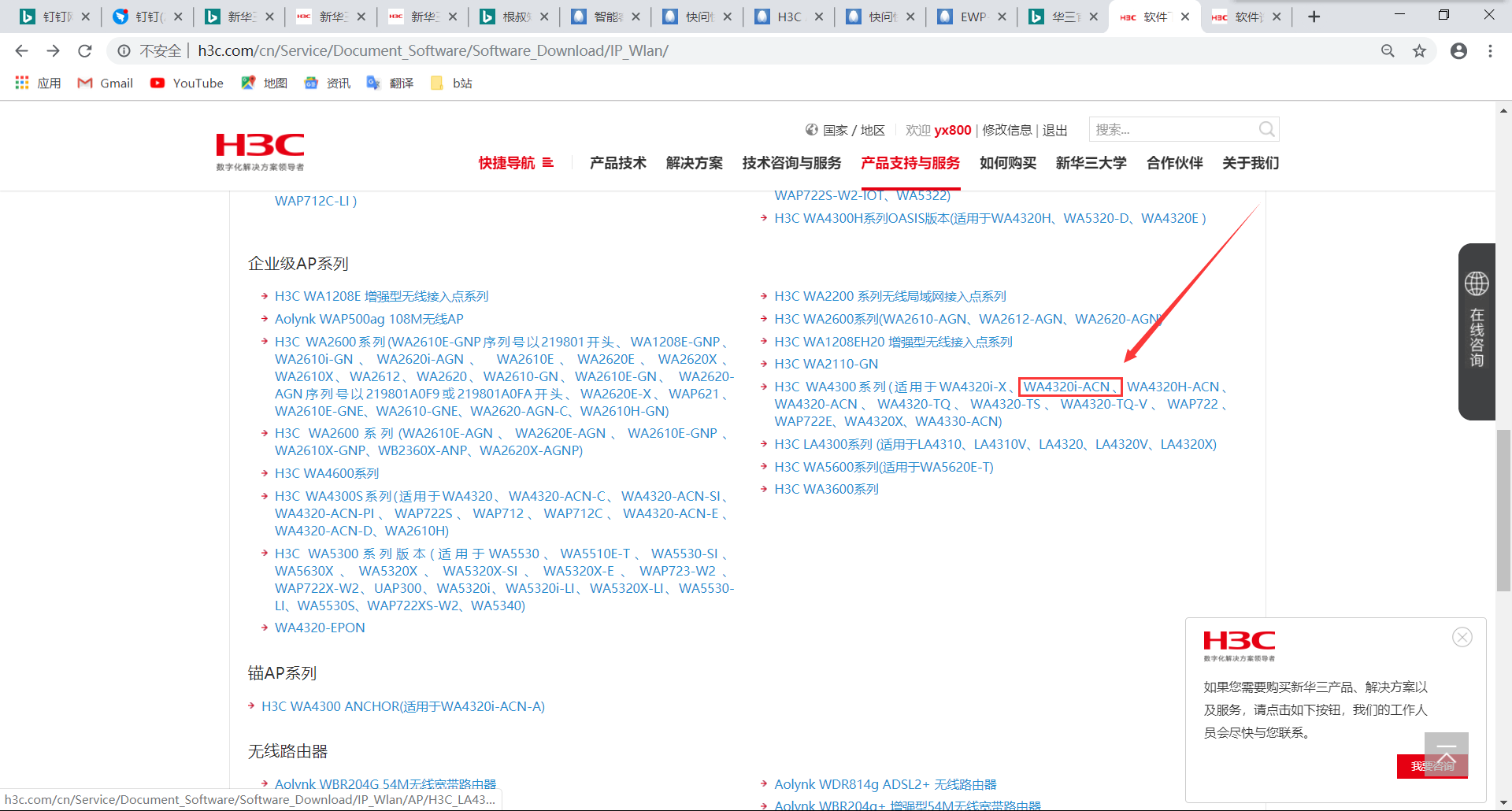The image size is (1512, 811).
Task: Close the 根叔 browser tab
Action: coord(544,17)
